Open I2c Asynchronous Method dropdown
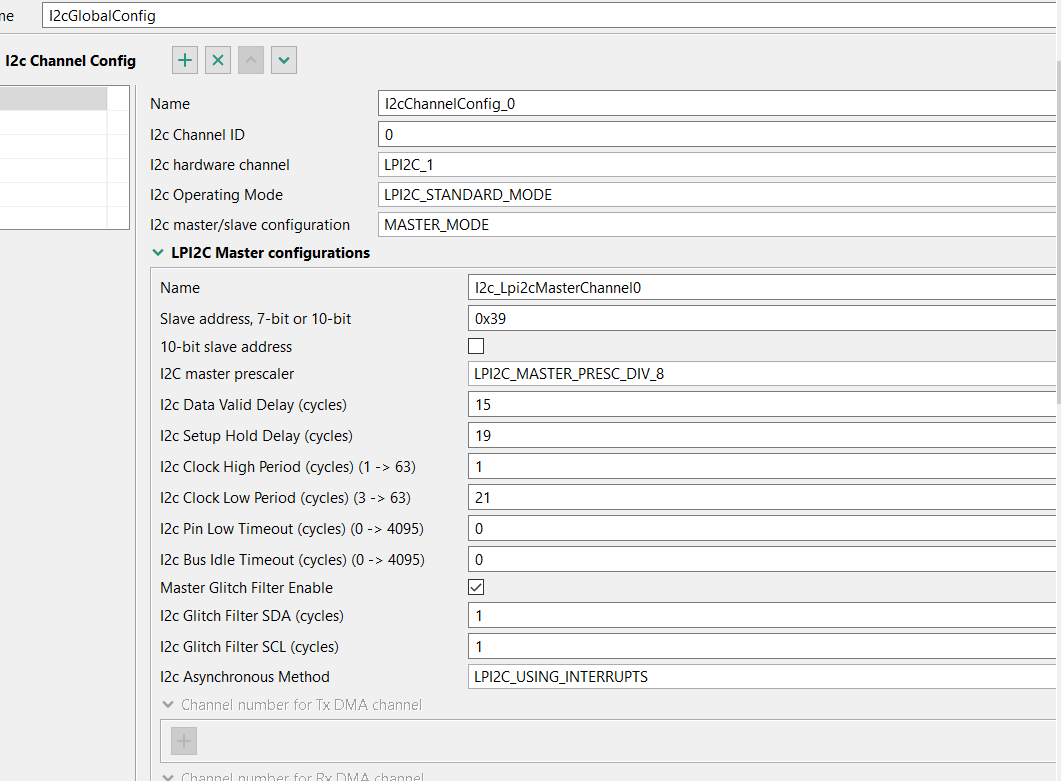The height and width of the screenshot is (781, 1061). [x=763, y=677]
